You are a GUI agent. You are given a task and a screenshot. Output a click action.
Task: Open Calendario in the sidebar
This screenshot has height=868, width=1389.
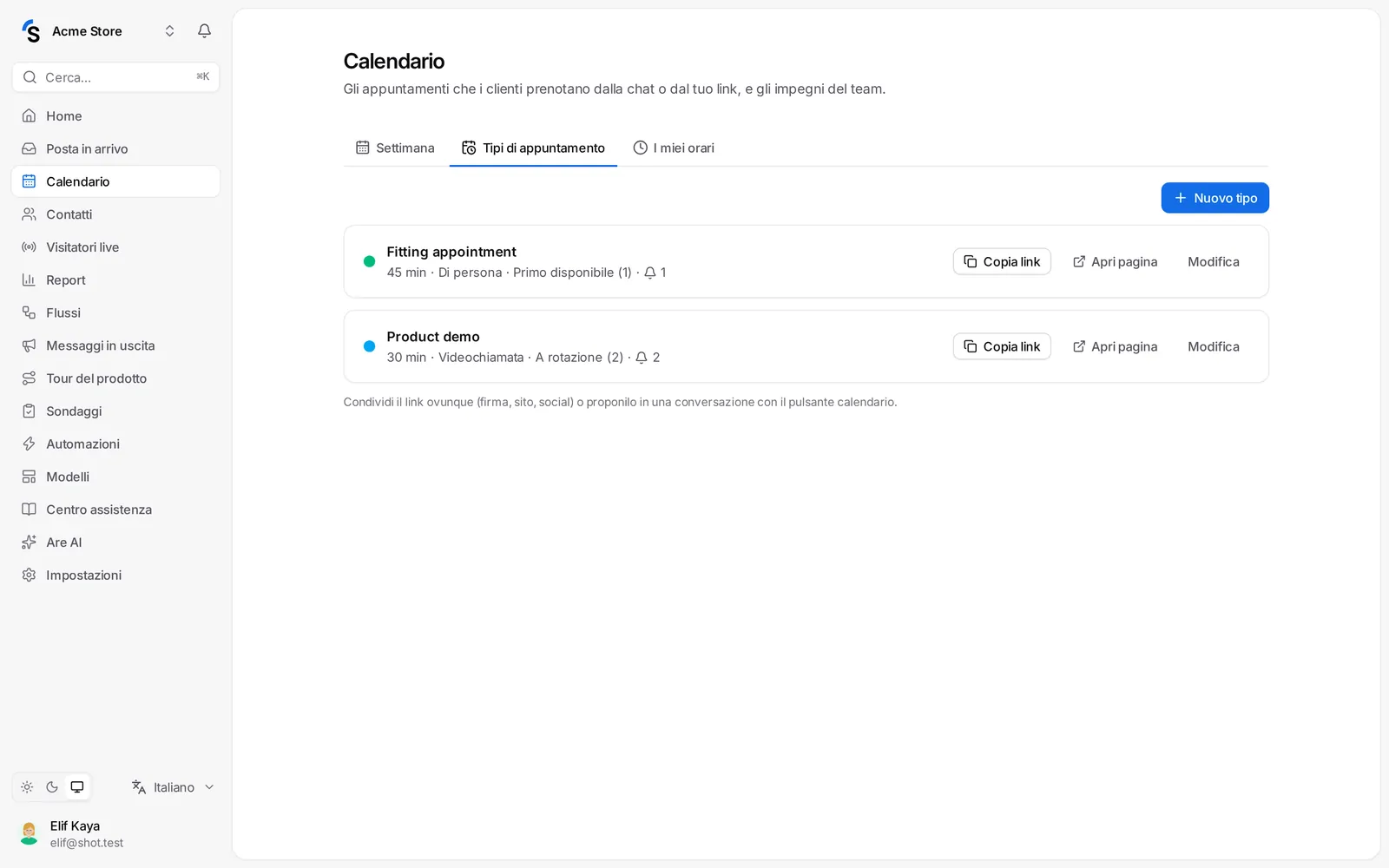(115, 181)
